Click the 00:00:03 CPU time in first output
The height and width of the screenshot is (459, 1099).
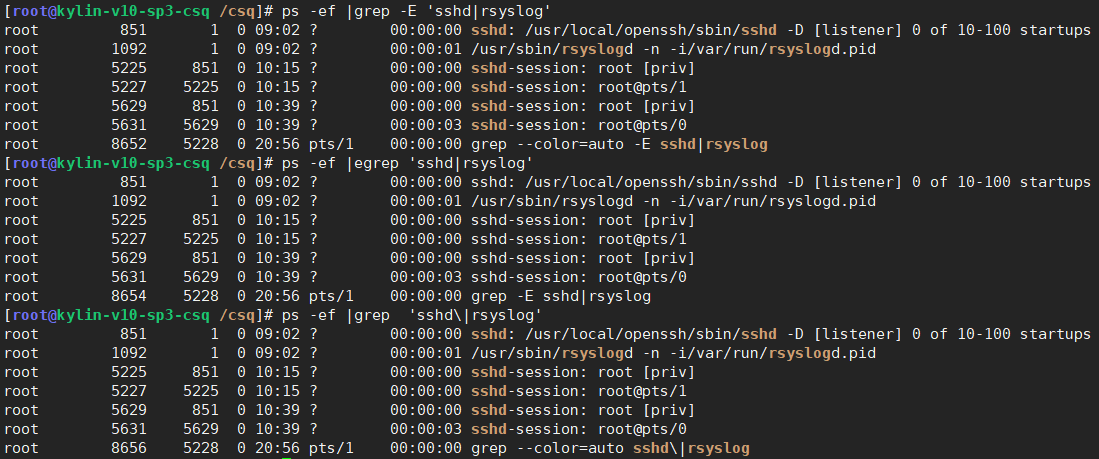pyautogui.click(x=425, y=125)
